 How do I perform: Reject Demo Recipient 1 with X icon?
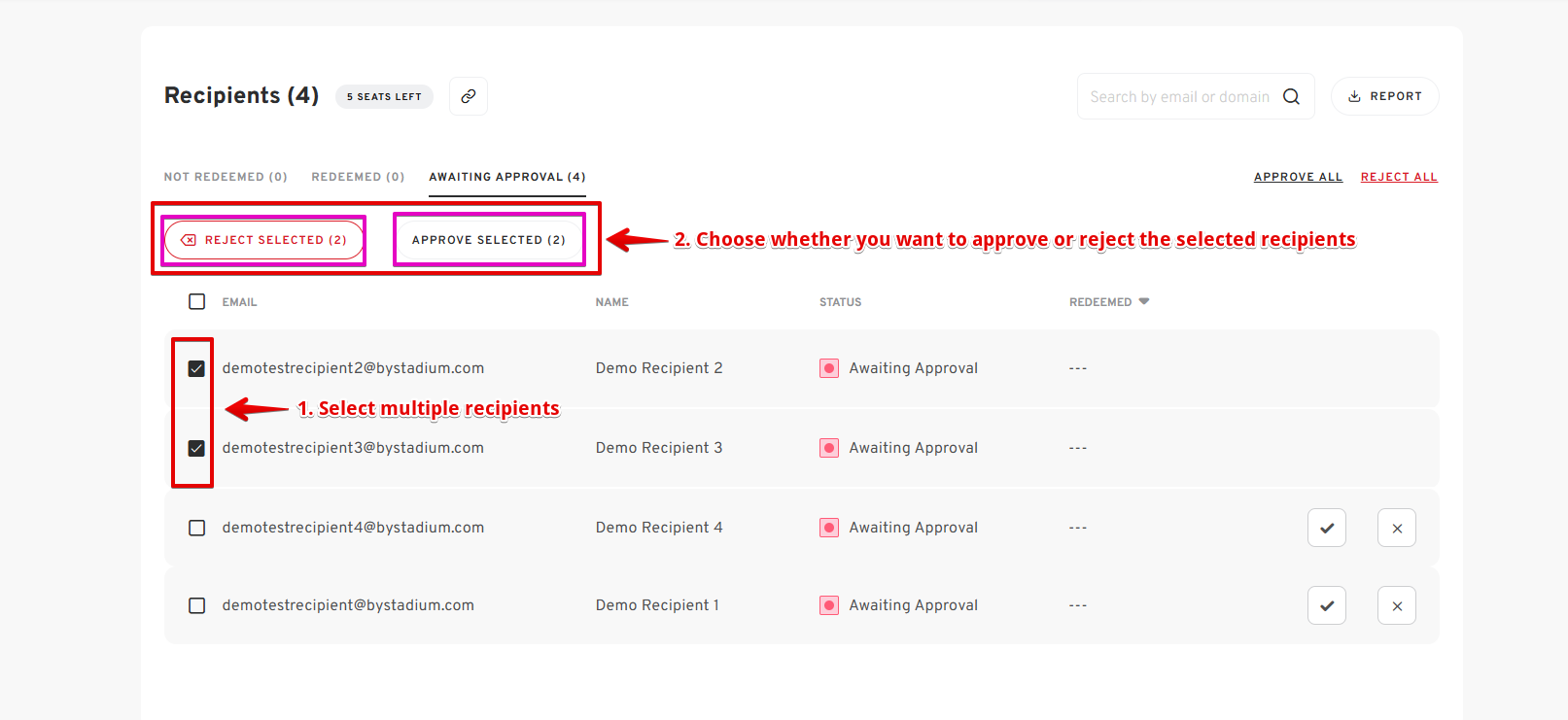point(1396,605)
